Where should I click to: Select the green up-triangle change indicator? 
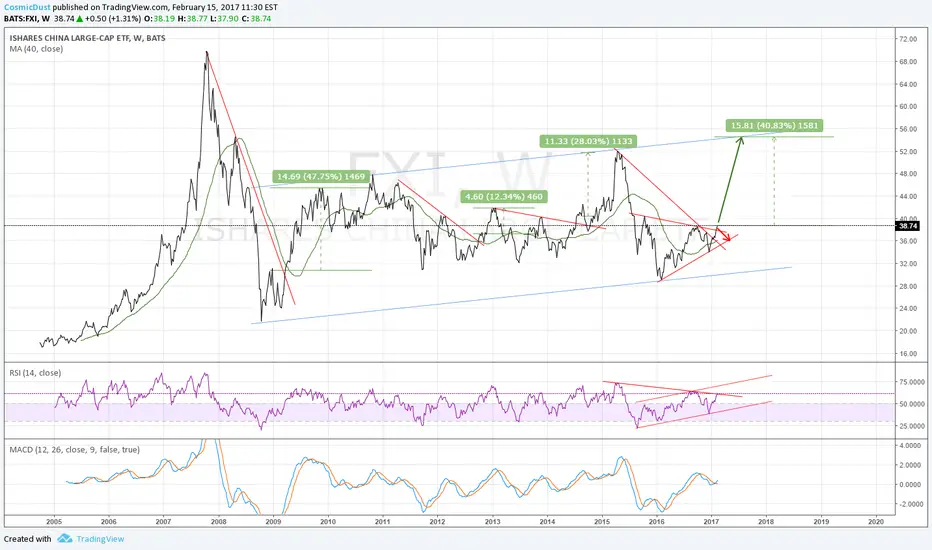point(80,18)
